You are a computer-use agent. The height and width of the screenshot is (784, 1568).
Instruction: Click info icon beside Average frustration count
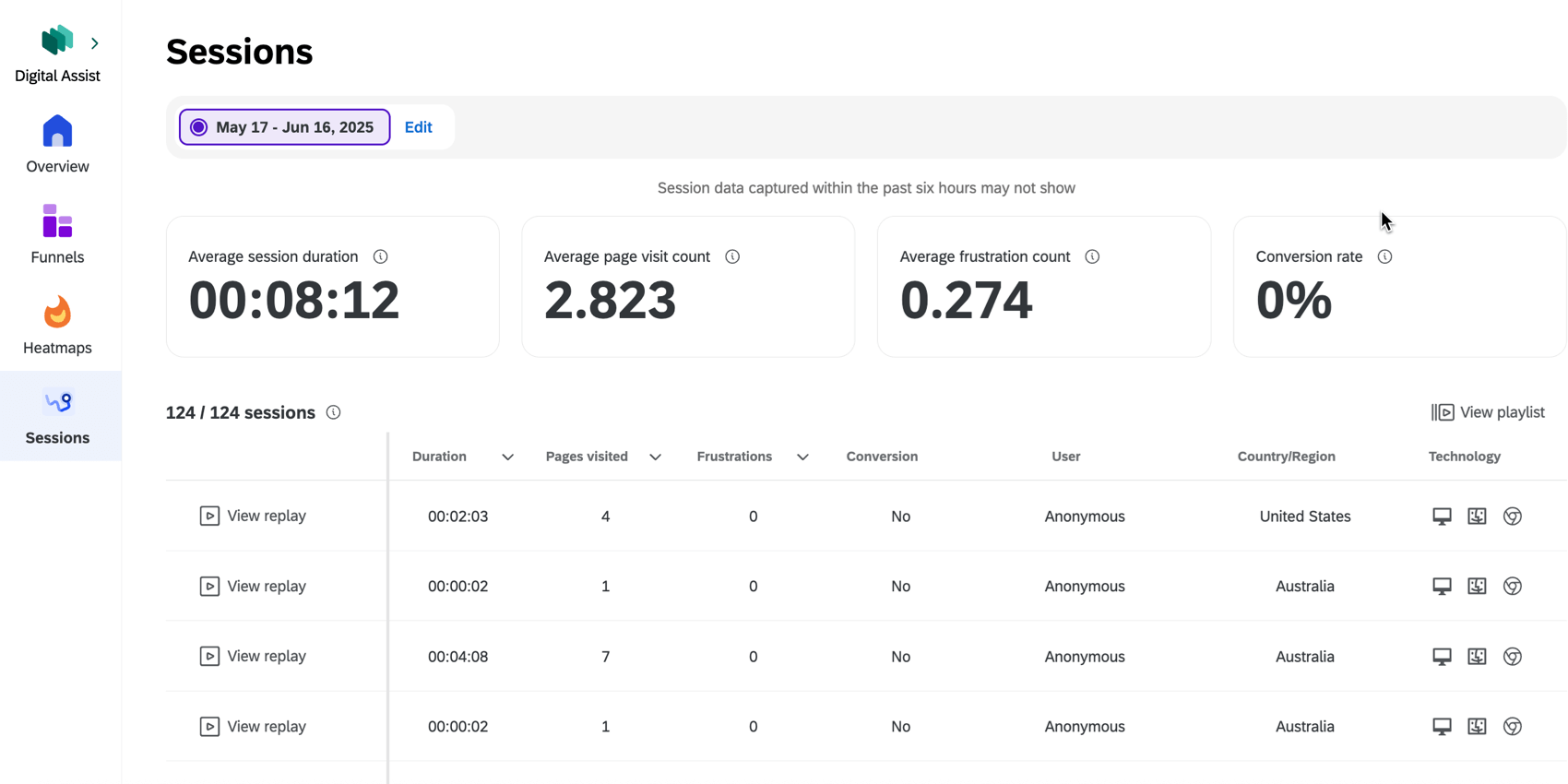click(x=1092, y=256)
